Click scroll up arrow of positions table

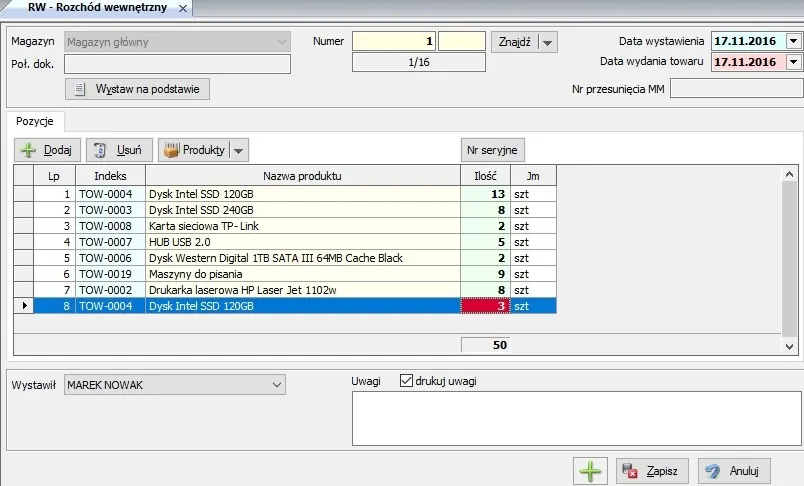(x=790, y=175)
